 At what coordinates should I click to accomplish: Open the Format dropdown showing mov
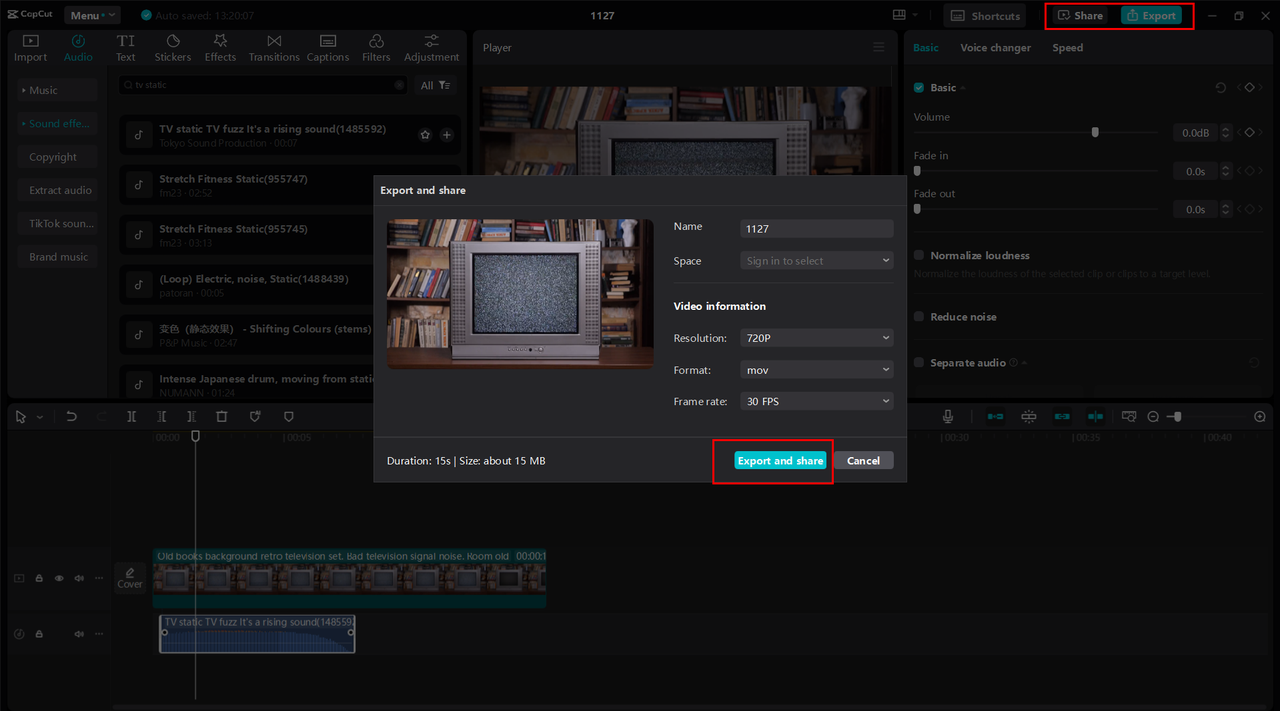point(817,370)
